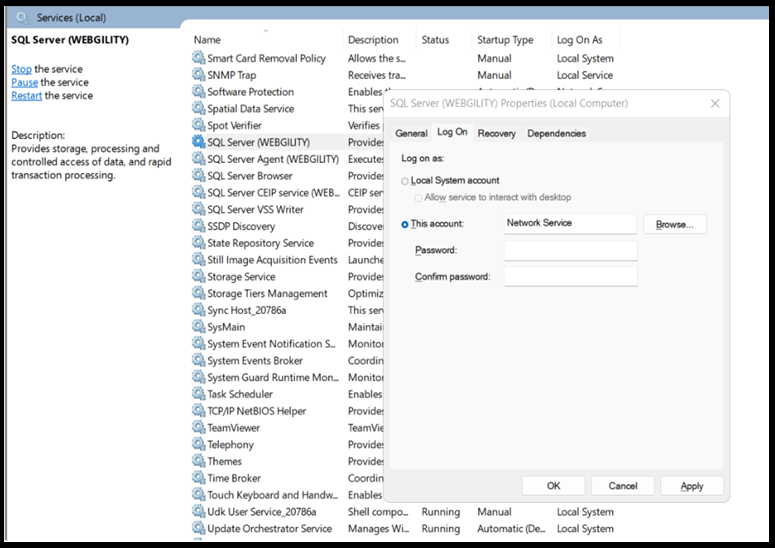Select the Update Orchestrator Service icon
Image resolution: width=775 pixels, height=548 pixels.
[x=198, y=529]
